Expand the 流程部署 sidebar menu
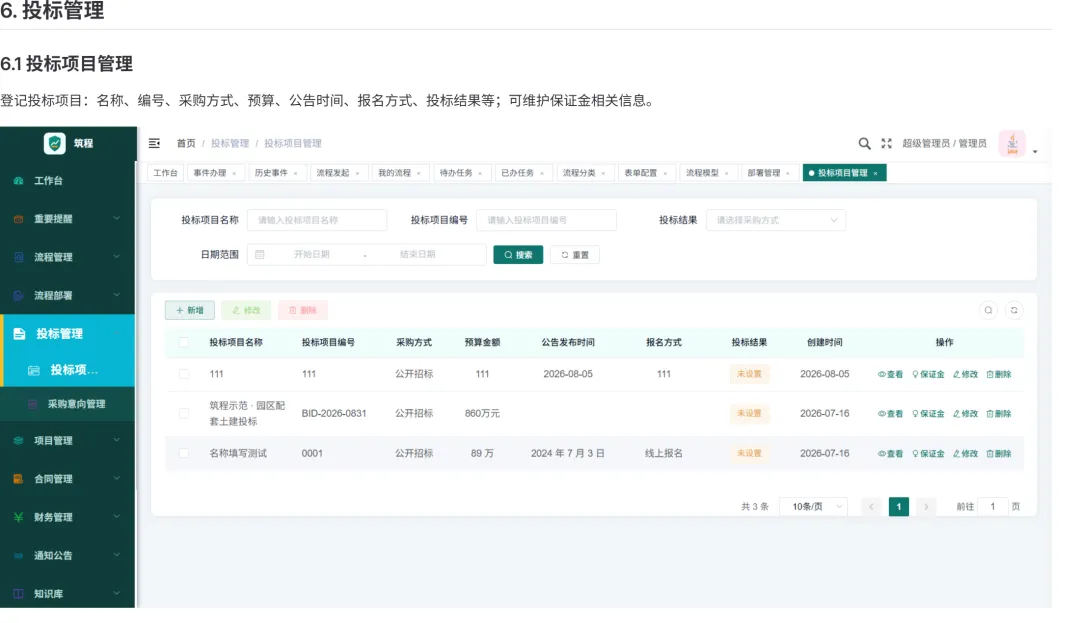Image resolution: width=1080 pixels, height=623 pixels. pos(68,295)
